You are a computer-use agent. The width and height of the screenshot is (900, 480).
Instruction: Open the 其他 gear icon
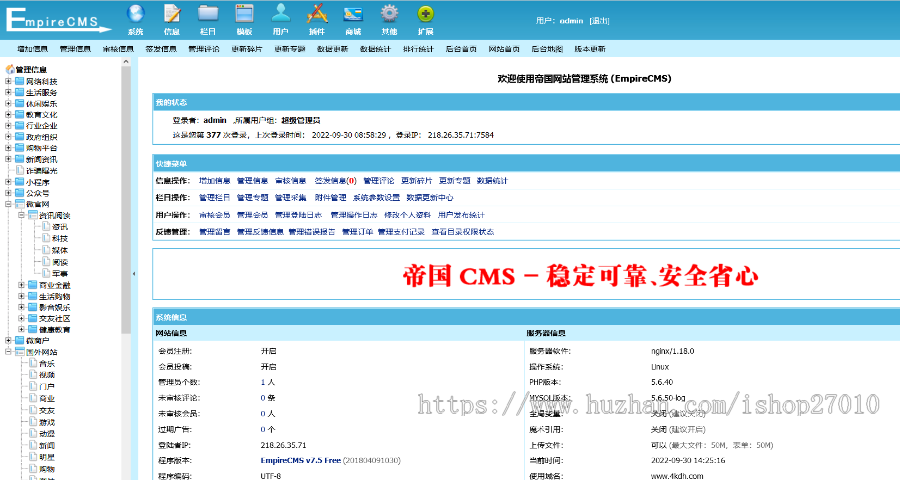pos(389,14)
